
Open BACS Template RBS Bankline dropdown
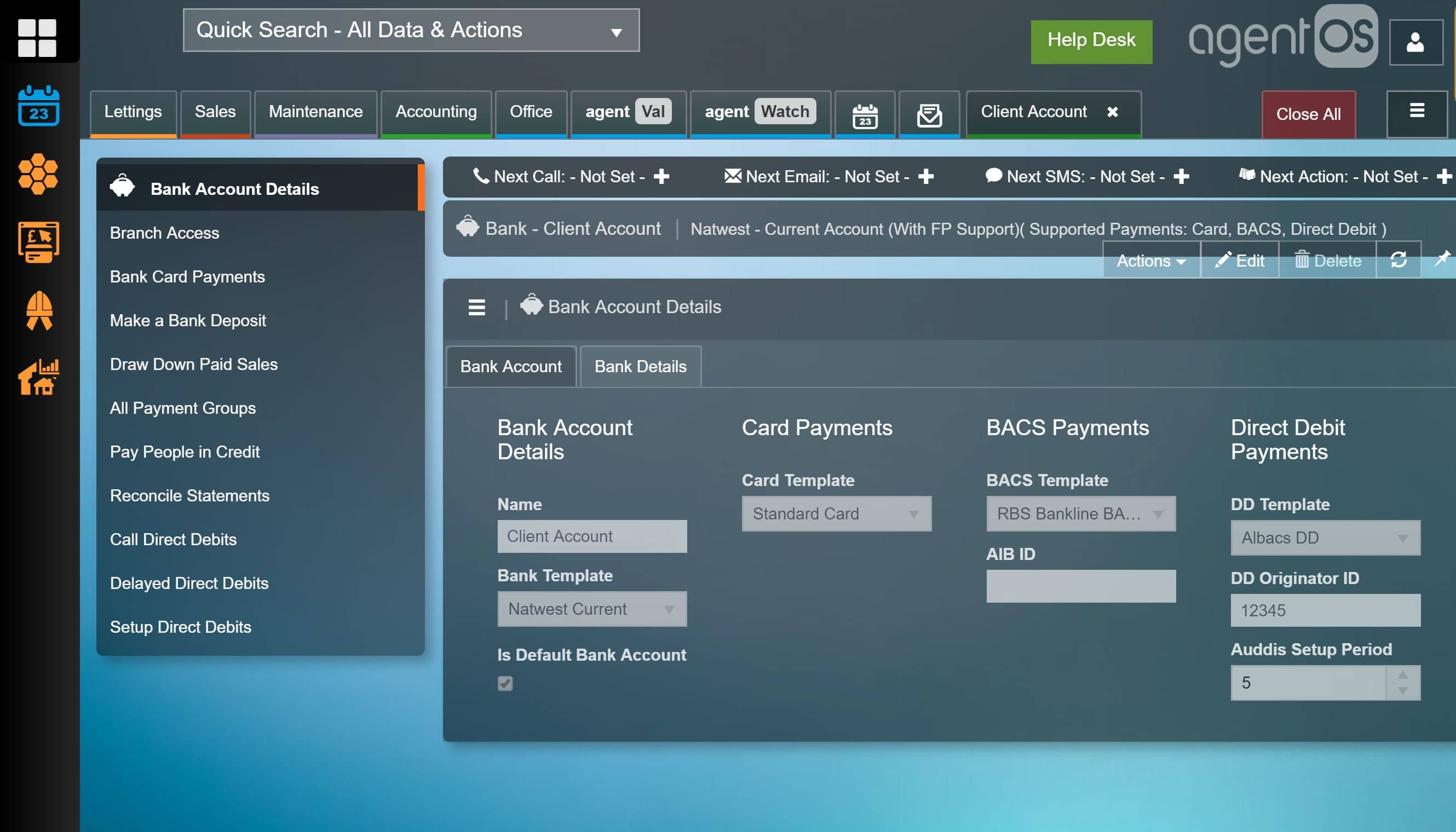click(1081, 514)
